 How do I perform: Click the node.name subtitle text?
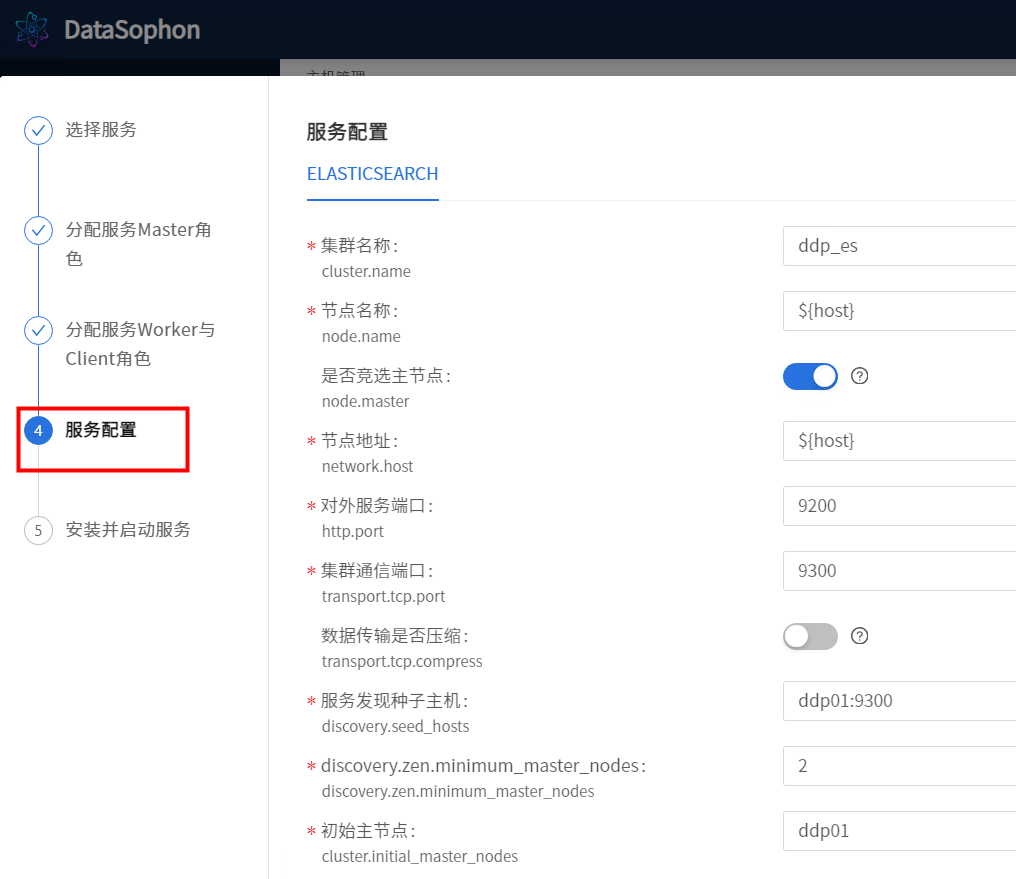point(361,336)
